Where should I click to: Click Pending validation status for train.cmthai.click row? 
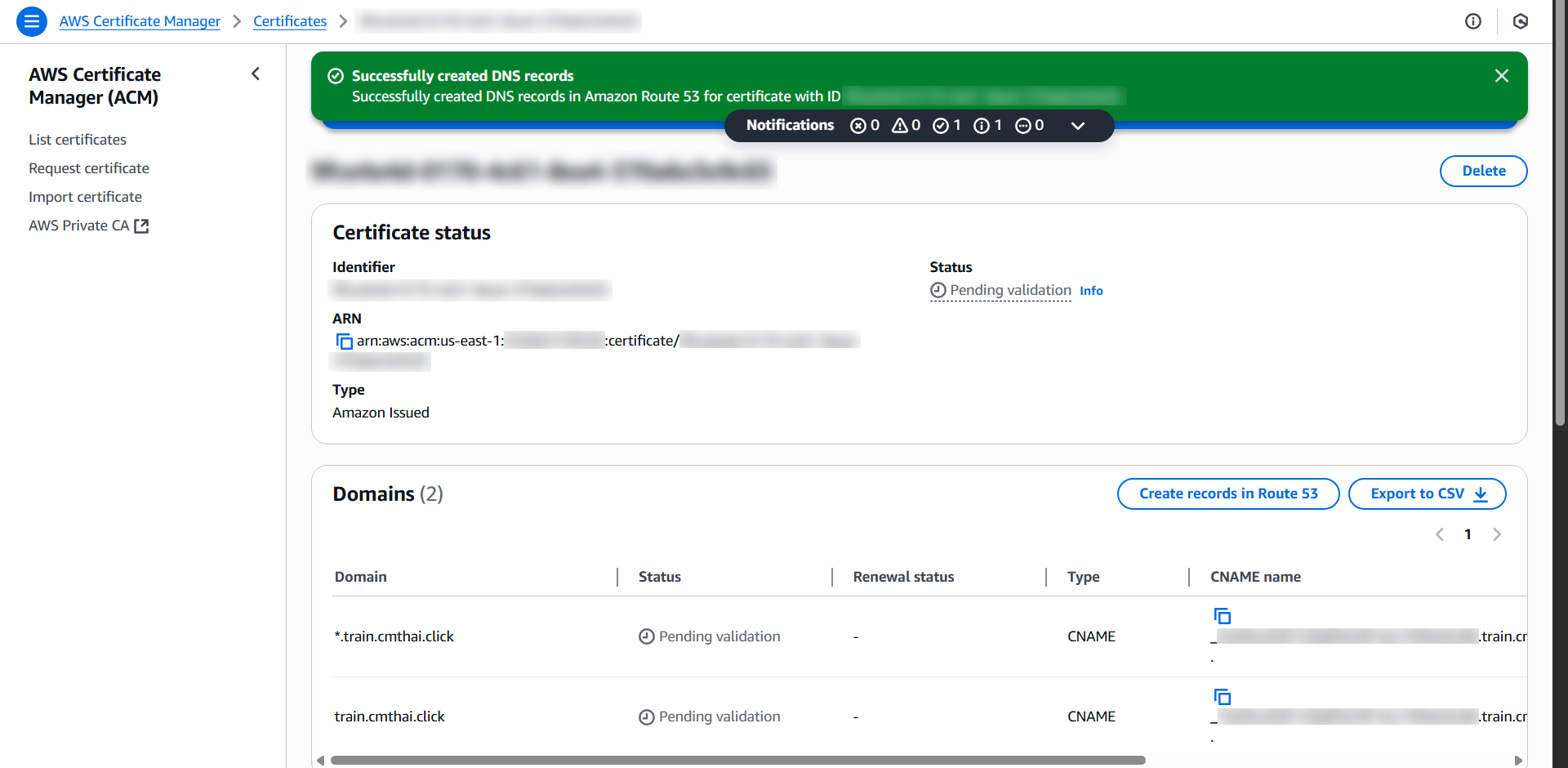[709, 717]
